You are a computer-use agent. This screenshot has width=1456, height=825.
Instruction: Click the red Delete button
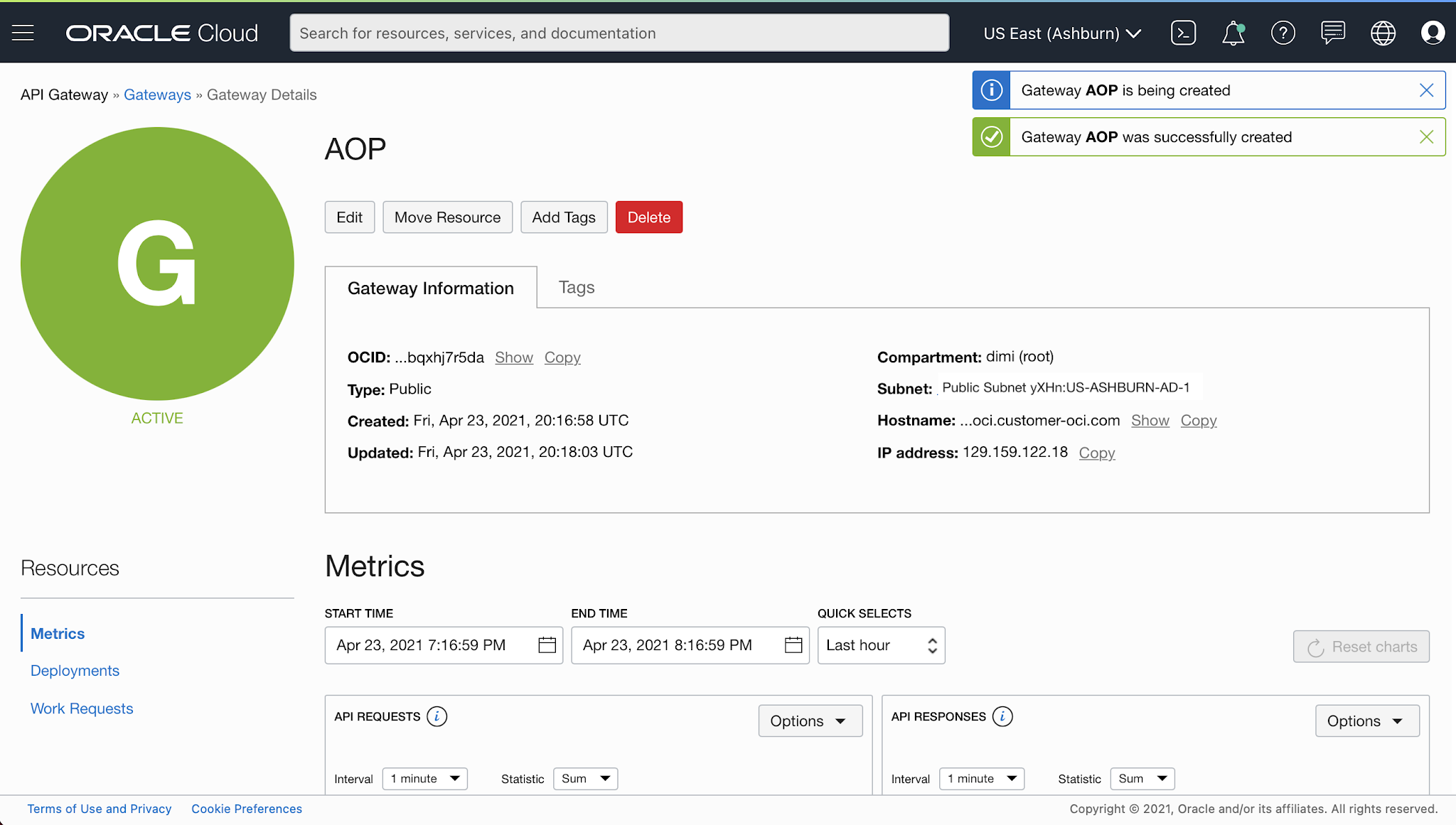coord(648,217)
